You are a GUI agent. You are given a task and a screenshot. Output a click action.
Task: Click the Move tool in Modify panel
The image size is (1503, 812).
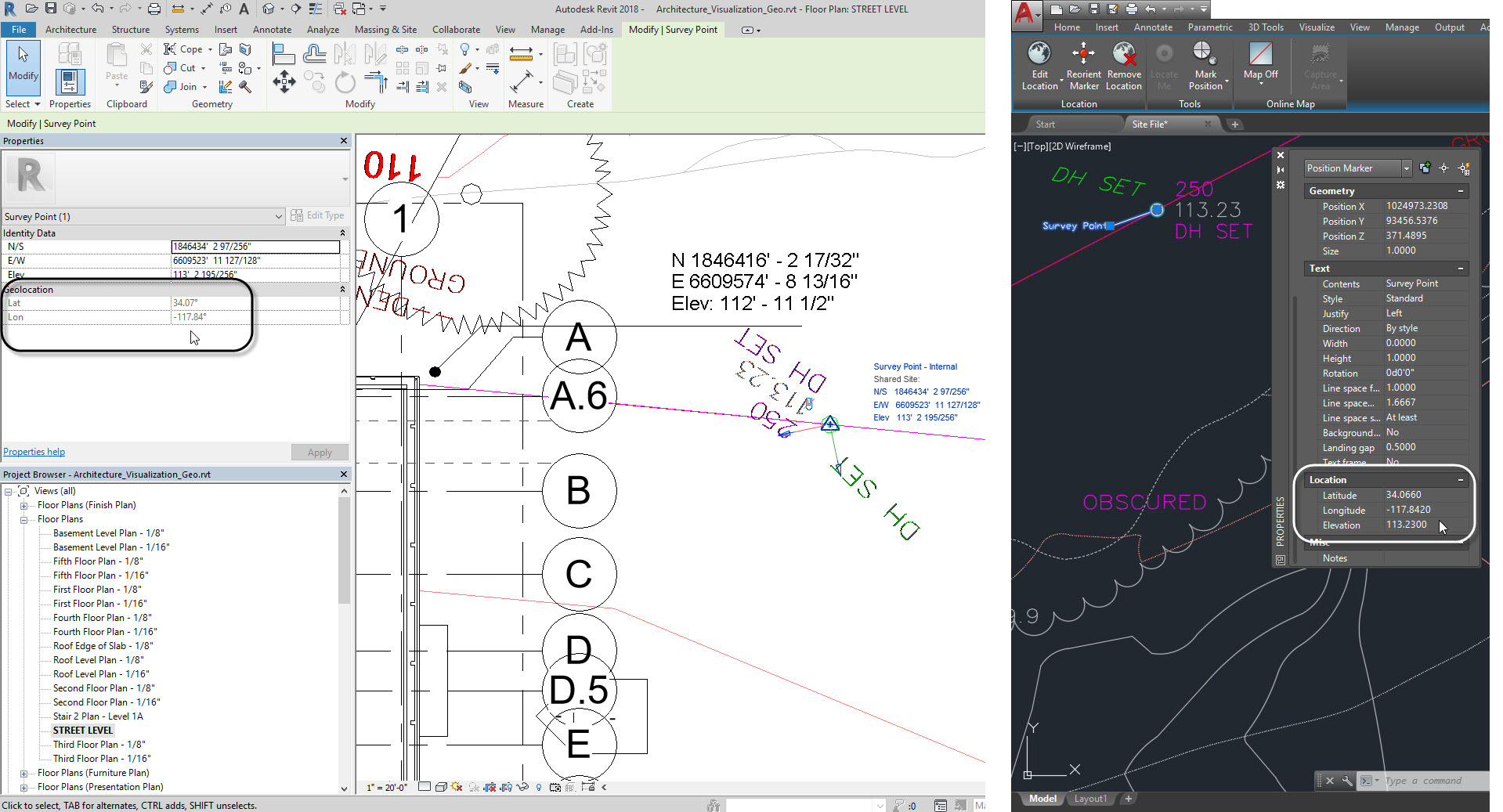pos(284,81)
